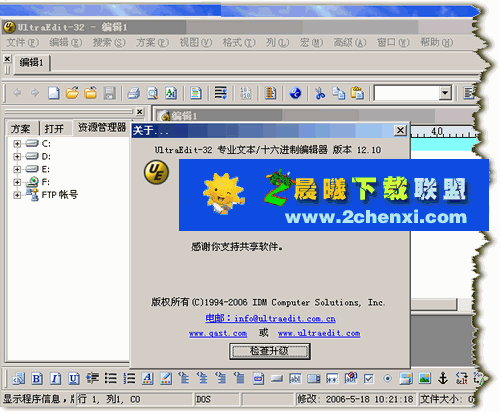Viewport: 500px width, 412px height.
Task: Insert HTML radio button via dot icon
Action: click(387, 378)
